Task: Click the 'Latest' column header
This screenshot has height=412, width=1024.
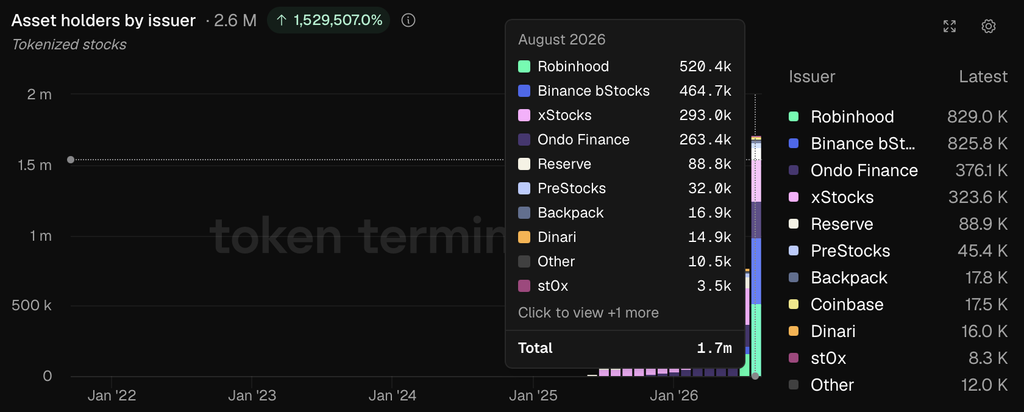Action: pyautogui.click(x=984, y=76)
